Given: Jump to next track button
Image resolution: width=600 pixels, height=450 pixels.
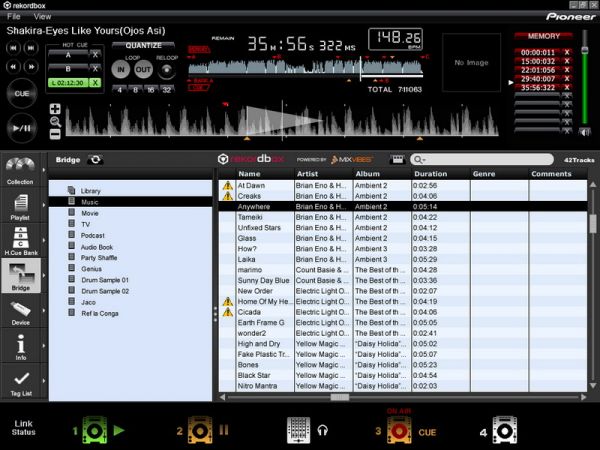Looking at the screenshot, I should pyautogui.click(x=31, y=48).
